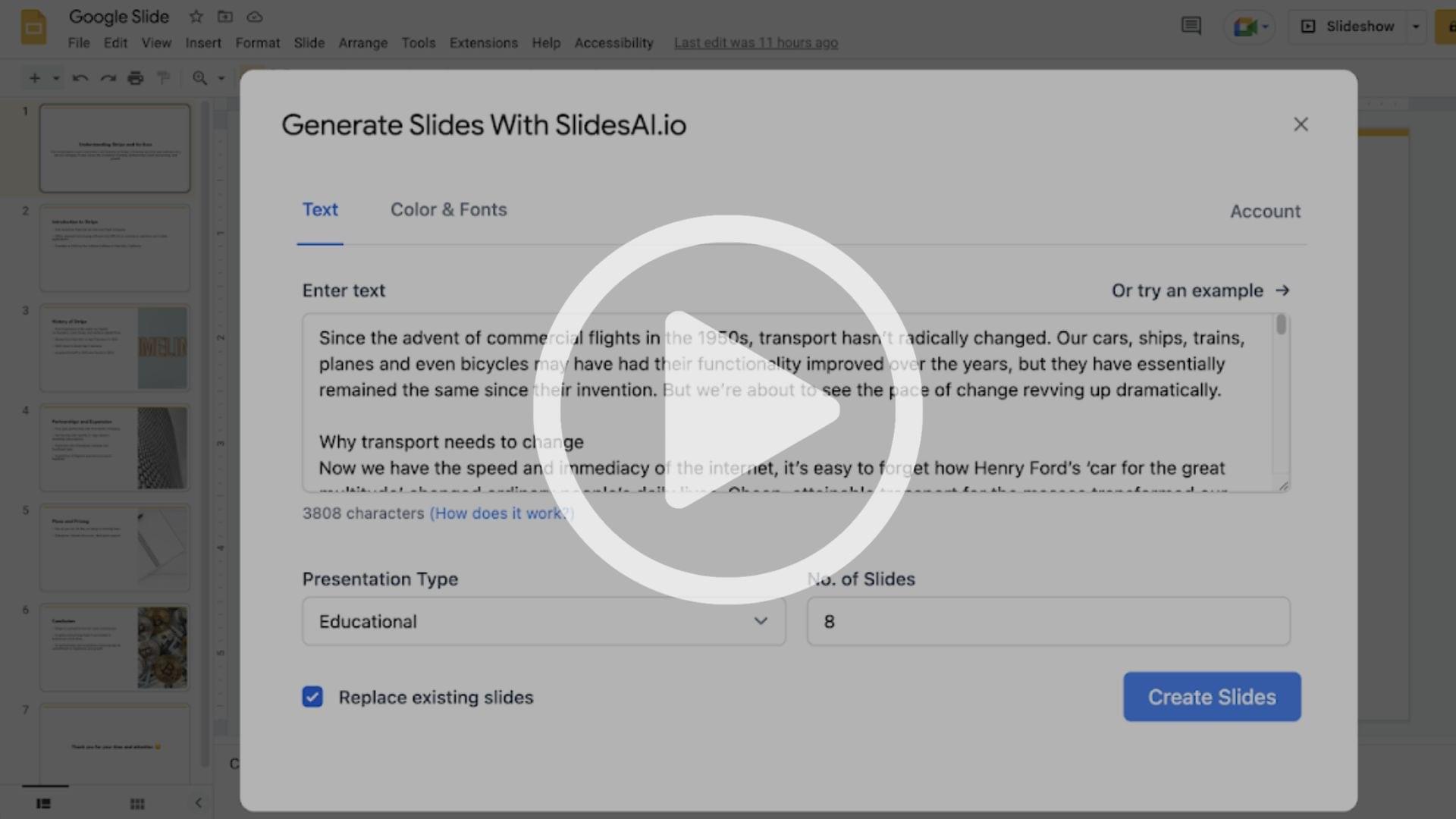The height and width of the screenshot is (819, 1456).
Task: Open the View menu
Action: point(156,42)
